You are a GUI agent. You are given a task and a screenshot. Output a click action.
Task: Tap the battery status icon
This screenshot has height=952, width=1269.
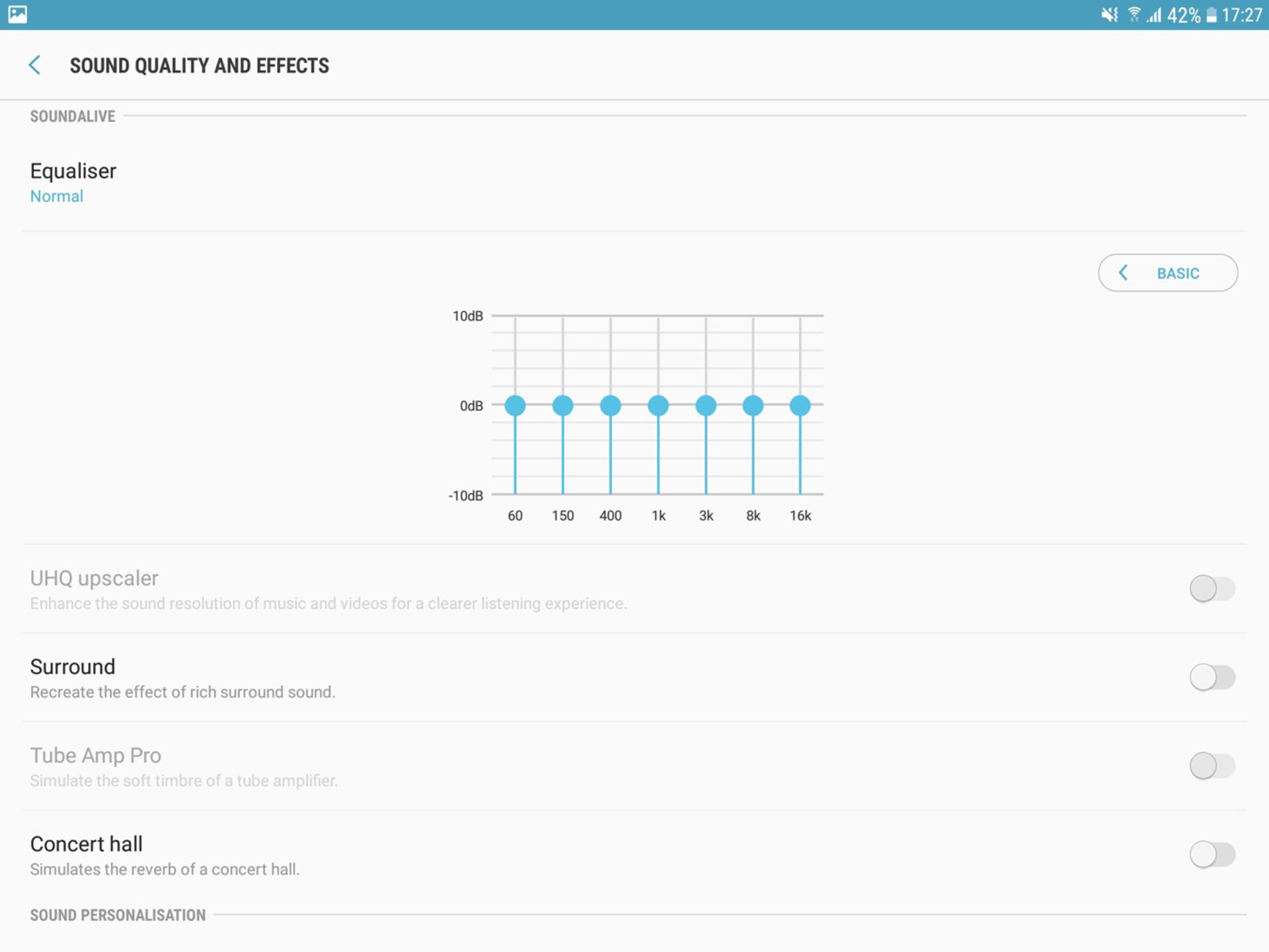tap(1211, 15)
